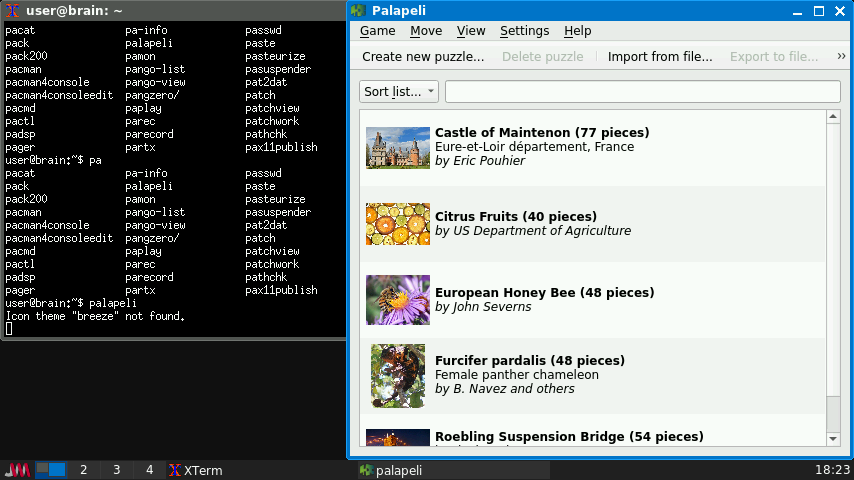Open the View menu
The image size is (854, 480).
[470, 31]
